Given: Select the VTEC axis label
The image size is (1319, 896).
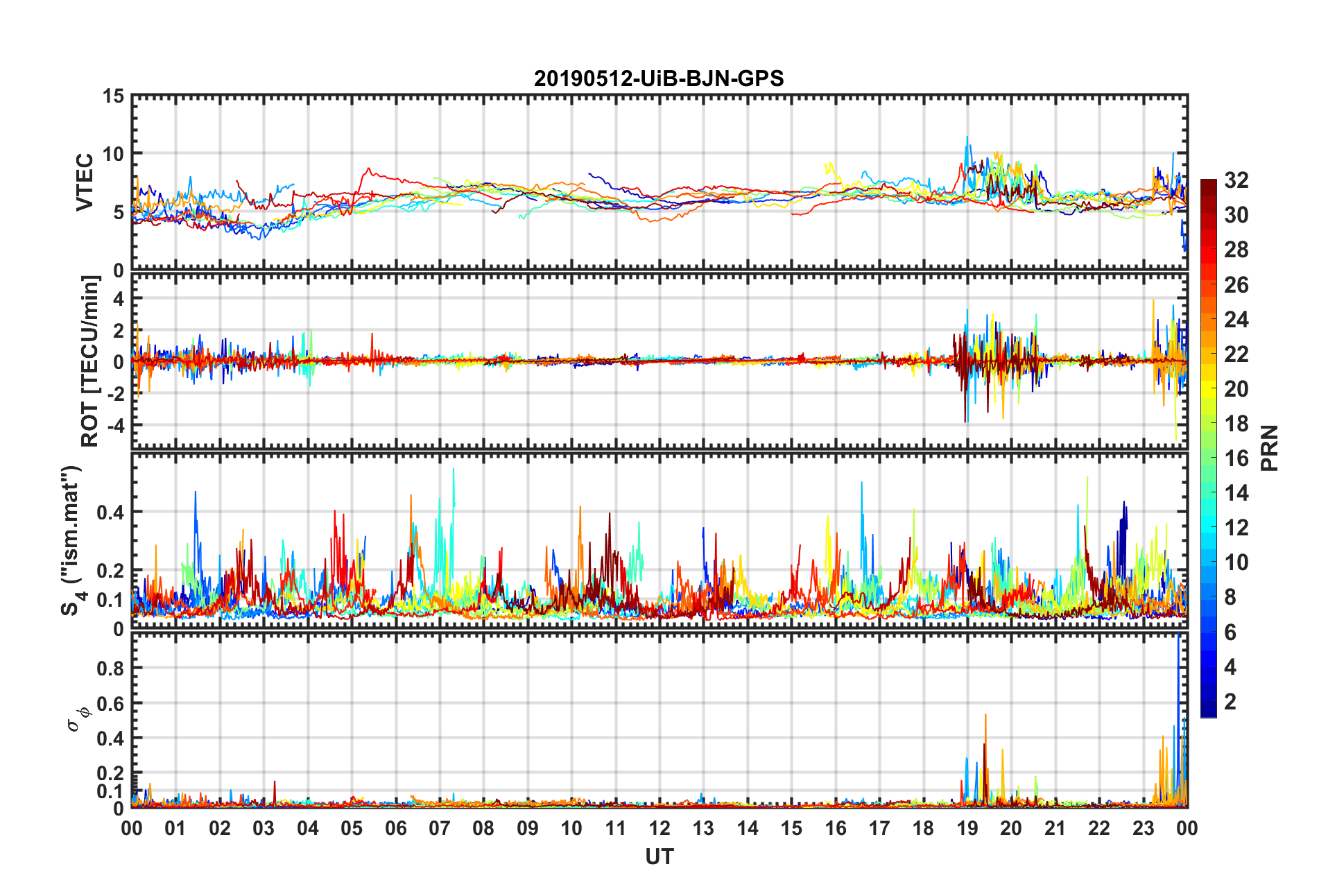Looking at the screenshot, I should click(85, 182).
